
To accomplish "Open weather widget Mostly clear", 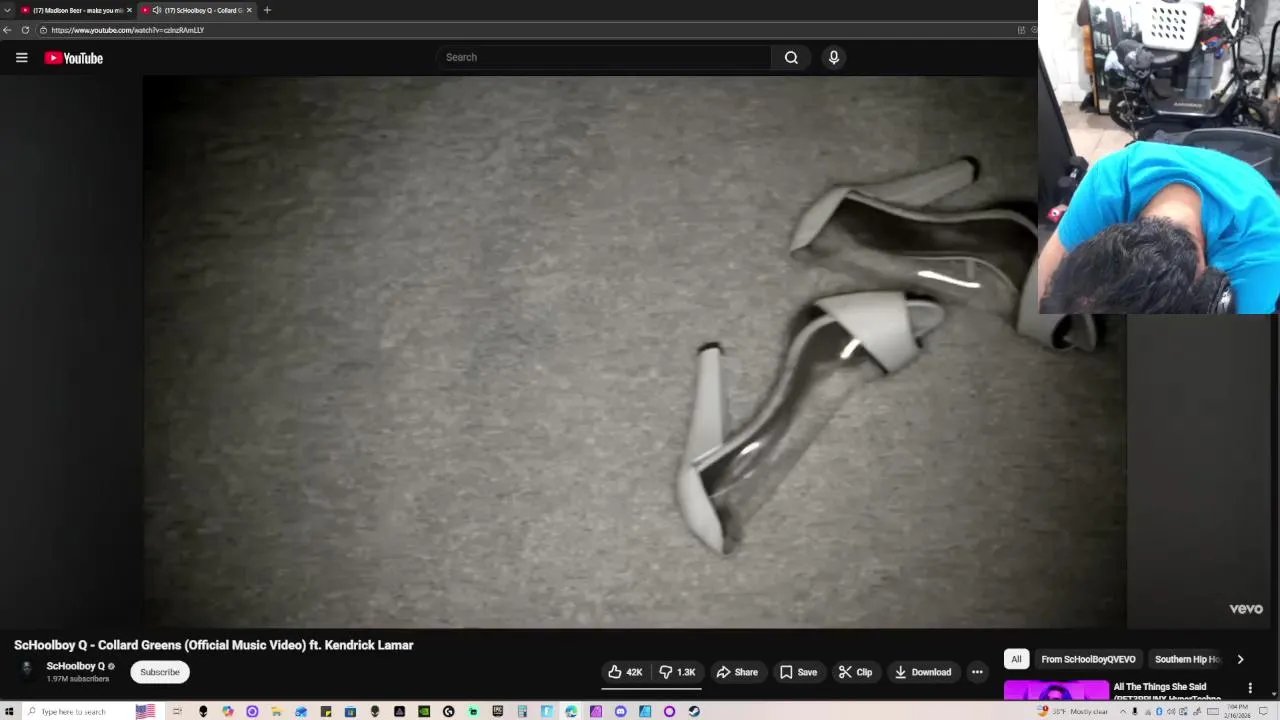I will pyautogui.click(x=1074, y=711).
